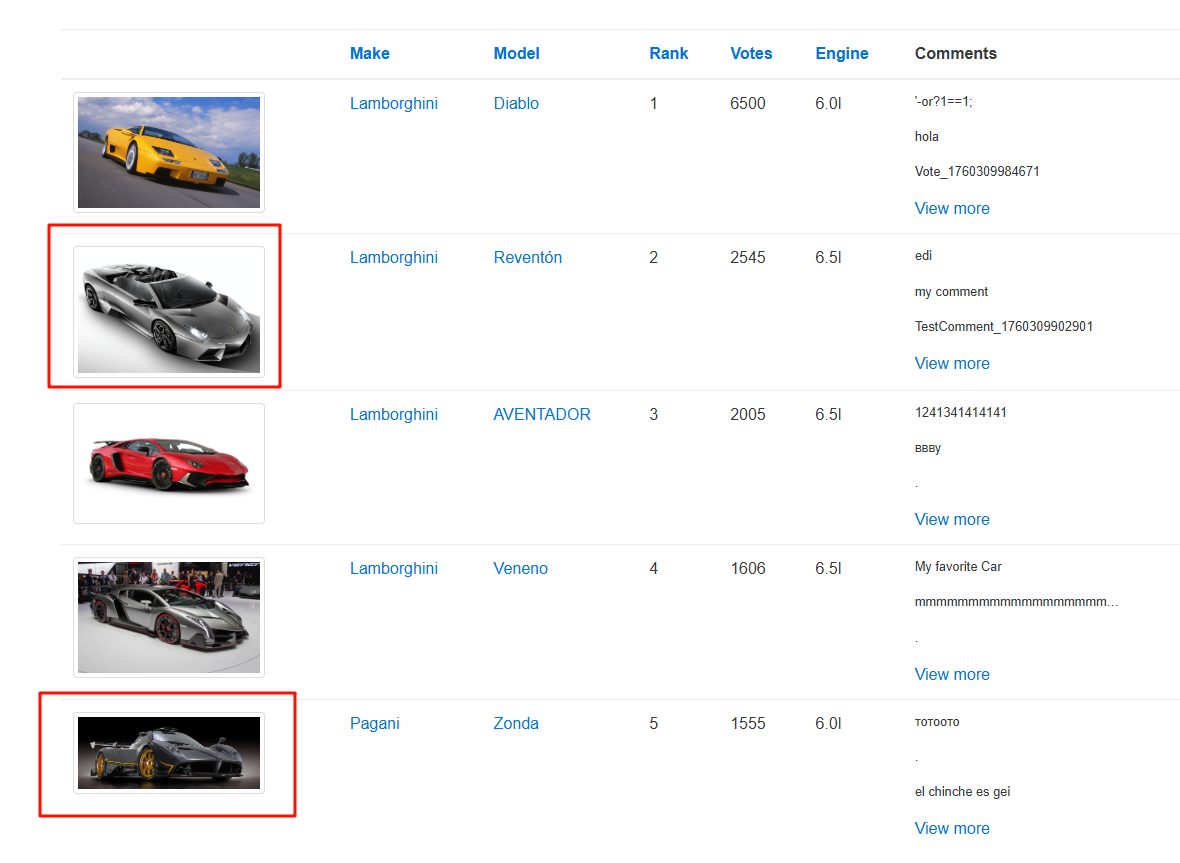Sort cars by Votes header
This screenshot has height=863, width=1180.
(751, 54)
